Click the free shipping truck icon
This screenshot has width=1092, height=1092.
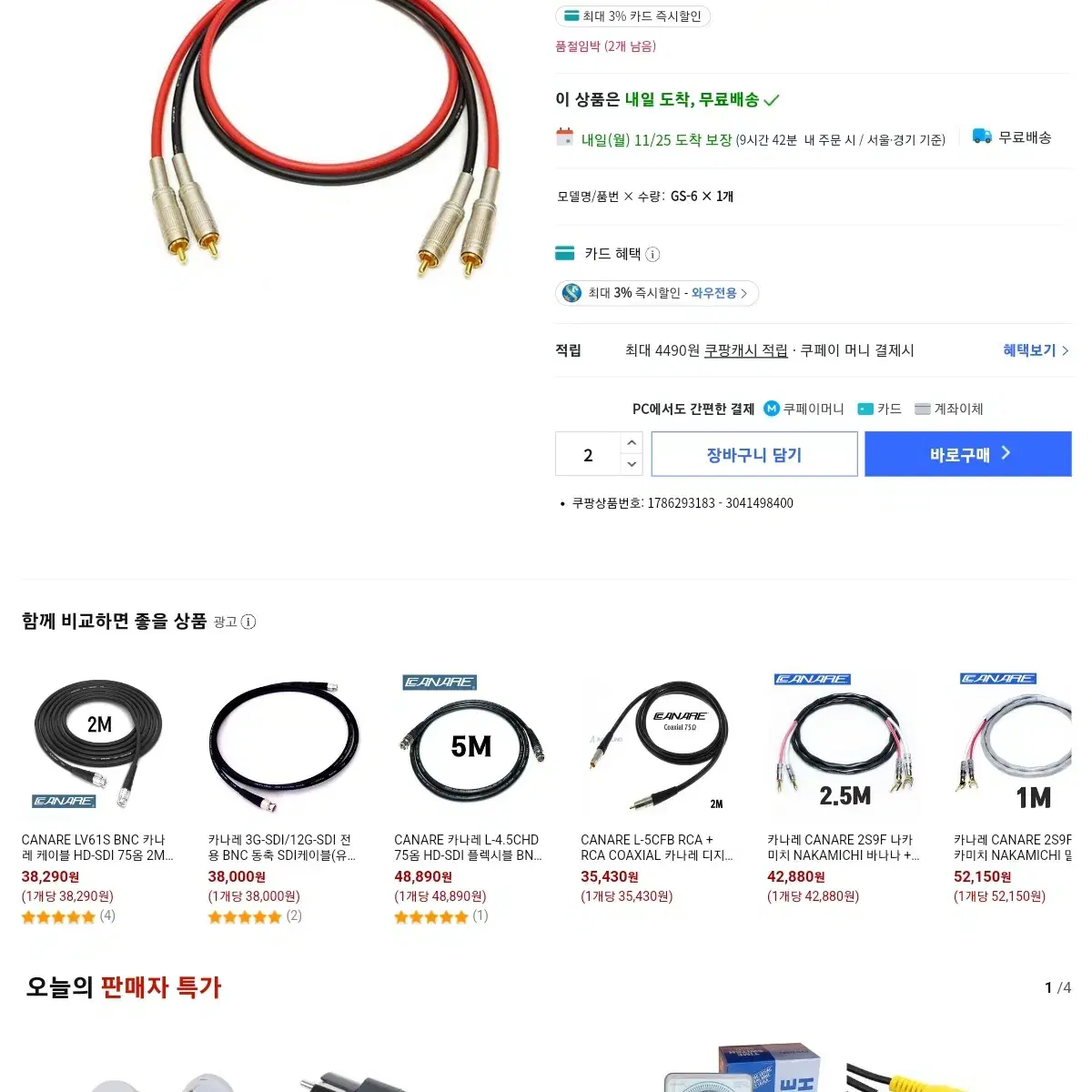click(982, 136)
